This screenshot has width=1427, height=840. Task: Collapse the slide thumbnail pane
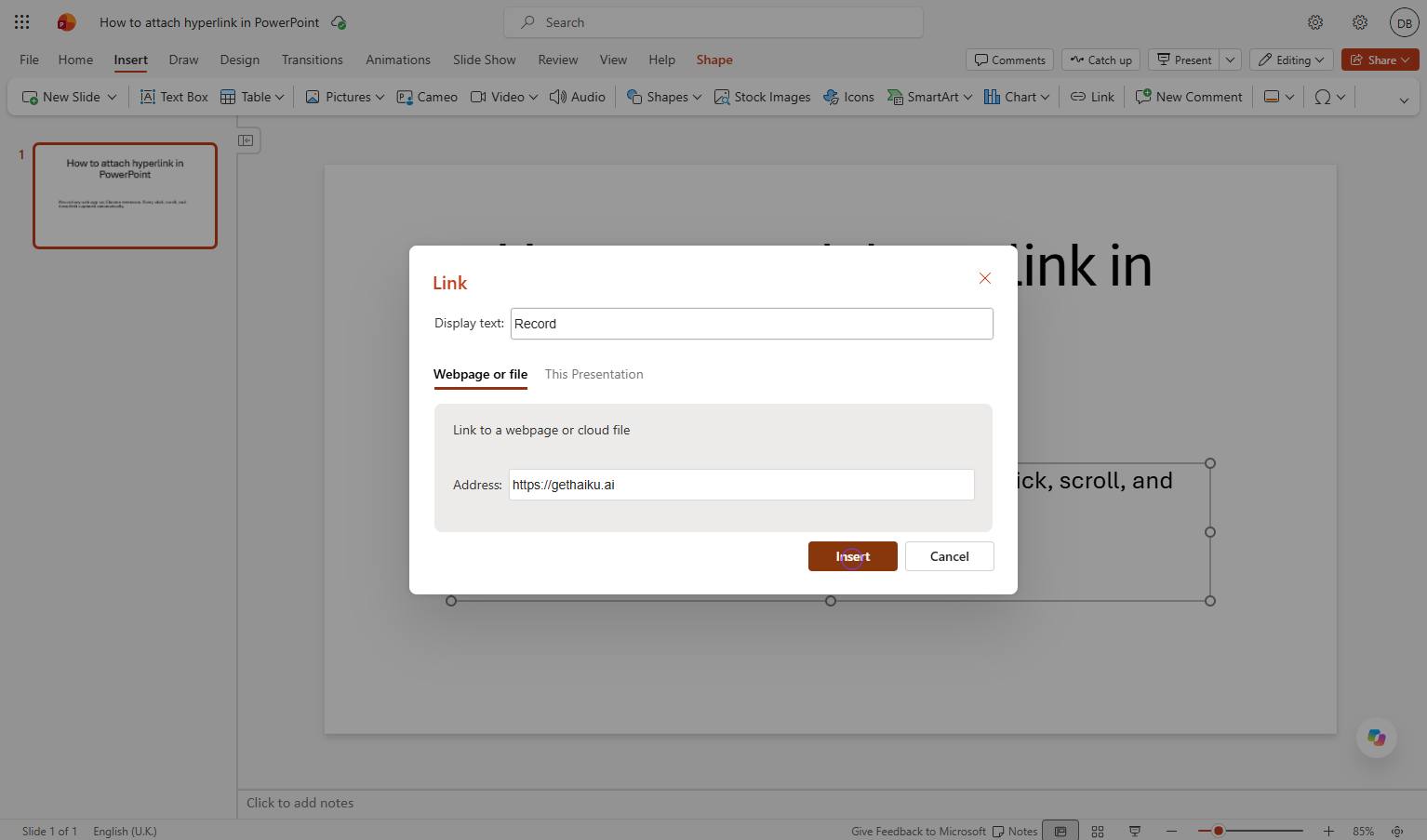(246, 140)
